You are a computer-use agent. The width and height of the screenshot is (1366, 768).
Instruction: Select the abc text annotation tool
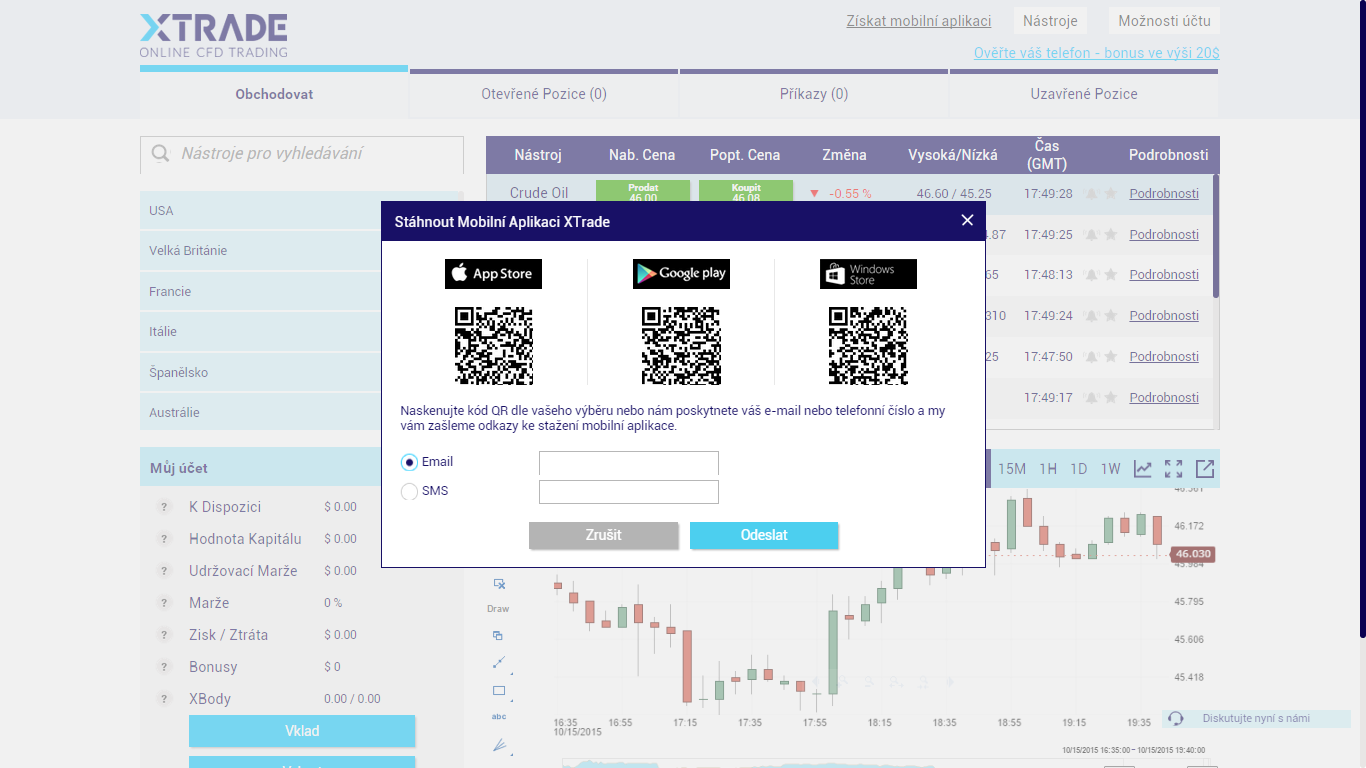[499, 716]
